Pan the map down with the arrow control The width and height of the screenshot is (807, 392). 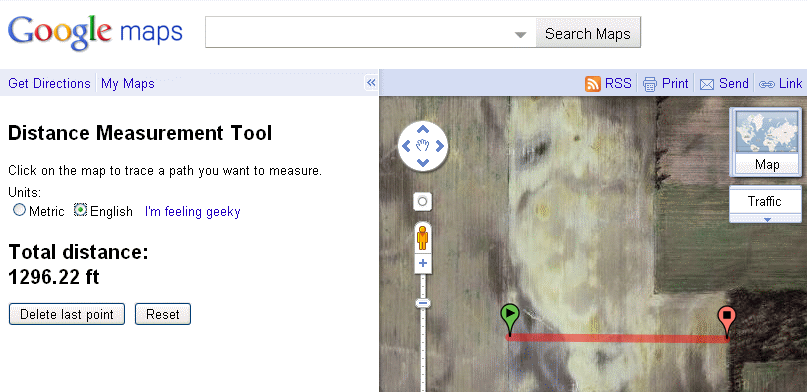(423, 163)
